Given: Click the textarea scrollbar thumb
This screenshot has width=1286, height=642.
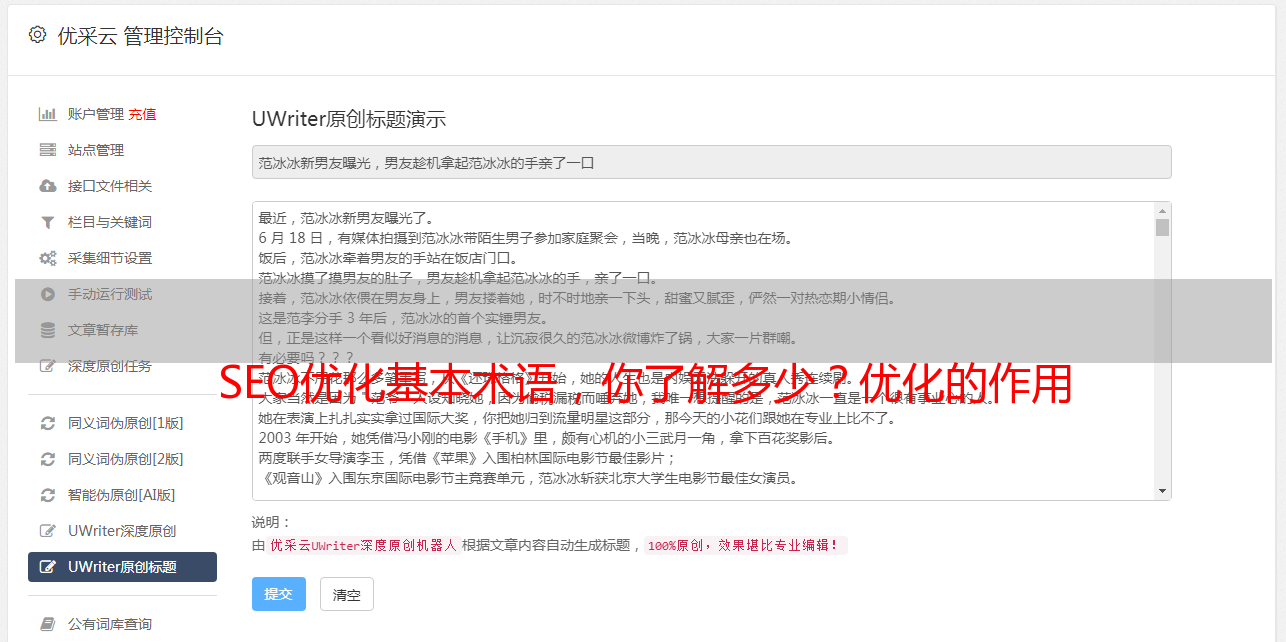Looking at the screenshot, I should [x=1162, y=227].
